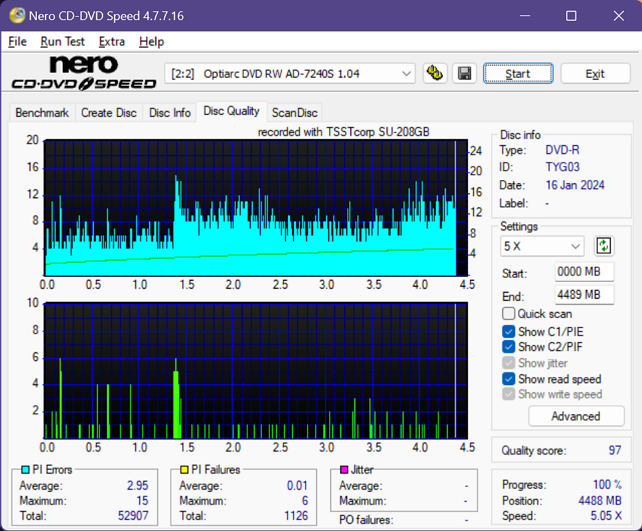
Task: Click the PI Errors total 52907
Action: pos(133,515)
